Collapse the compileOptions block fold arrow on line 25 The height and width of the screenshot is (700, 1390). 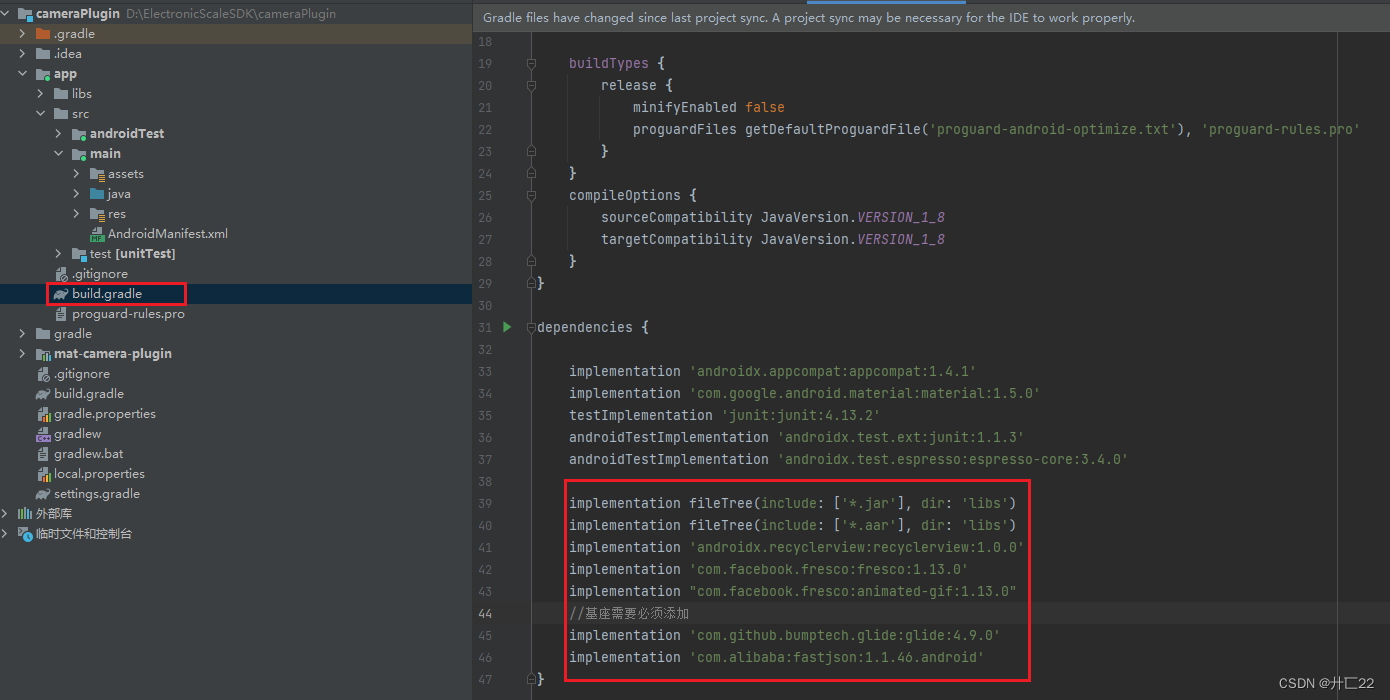(x=531, y=195)
